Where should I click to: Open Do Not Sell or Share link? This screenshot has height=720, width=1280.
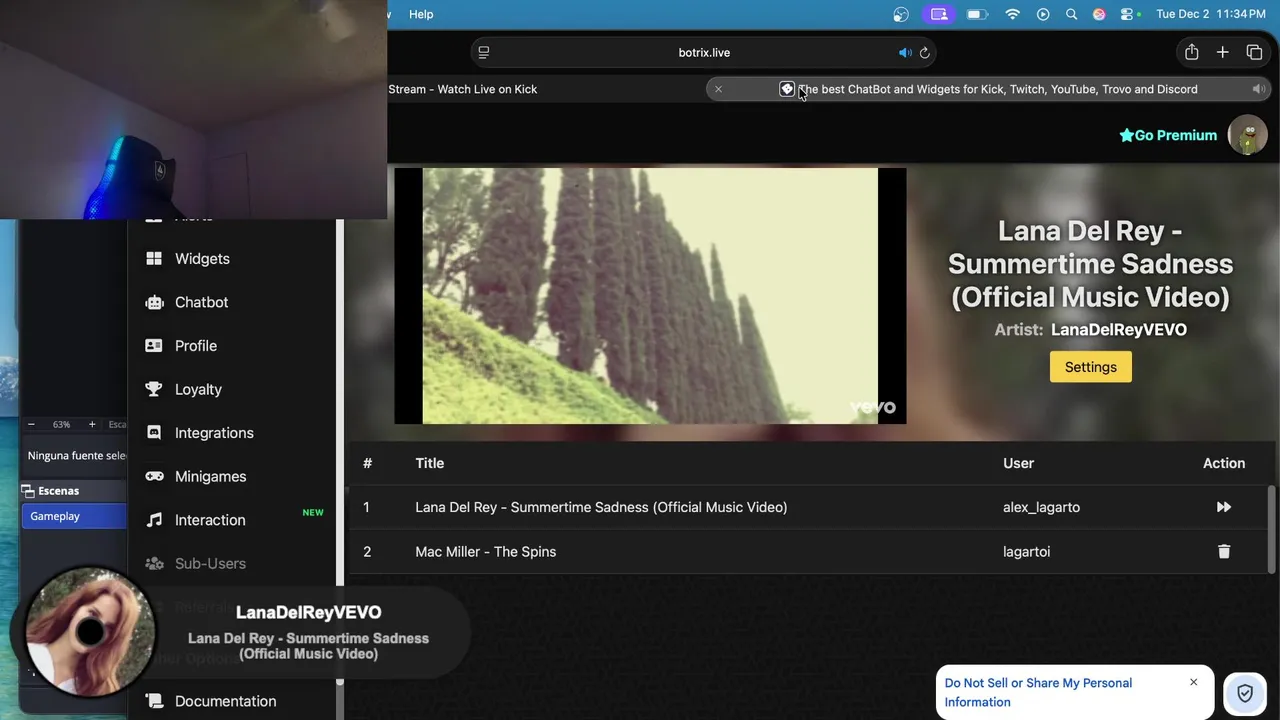tap(1038, 692)
